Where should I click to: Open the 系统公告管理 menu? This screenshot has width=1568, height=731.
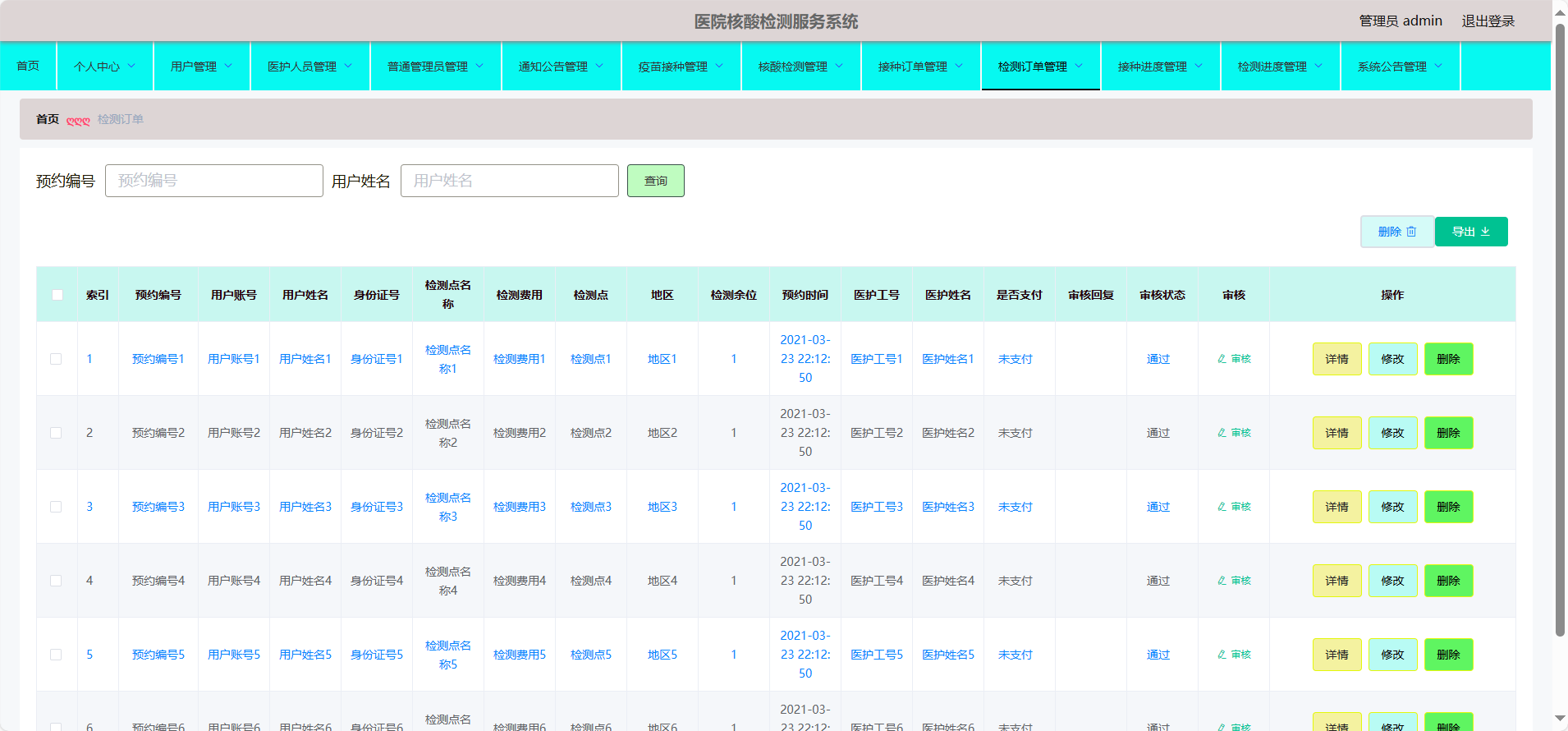click(1400, 67)
